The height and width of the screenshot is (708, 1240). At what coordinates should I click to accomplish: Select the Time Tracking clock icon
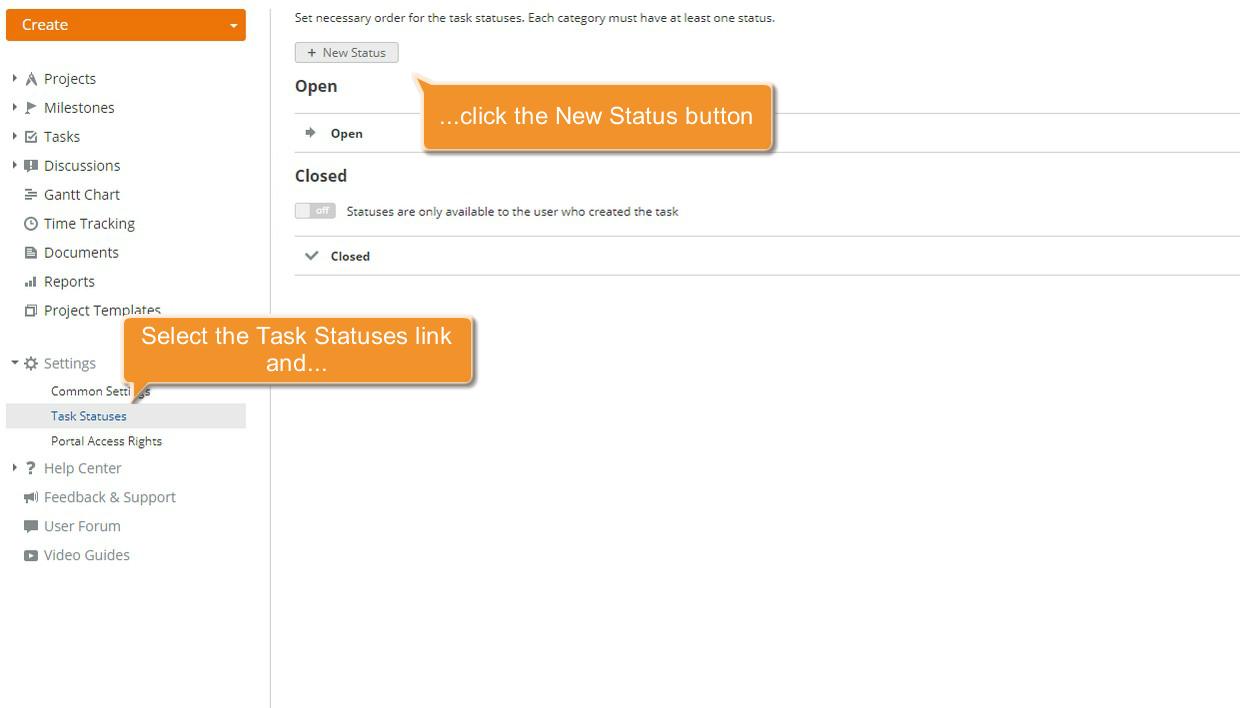[x=30, y=223]
